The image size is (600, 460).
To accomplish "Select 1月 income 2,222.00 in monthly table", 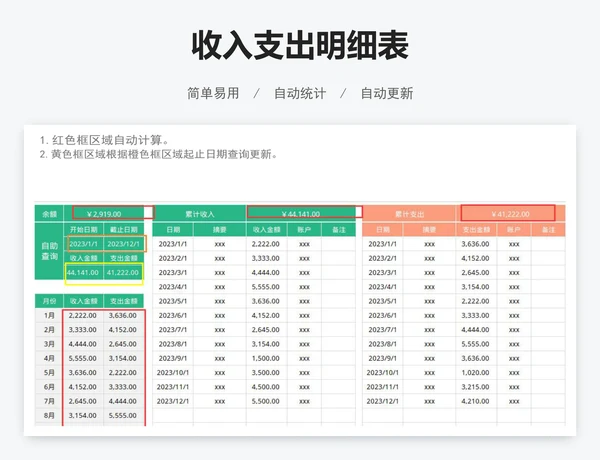I will click(x=83, y=315).
